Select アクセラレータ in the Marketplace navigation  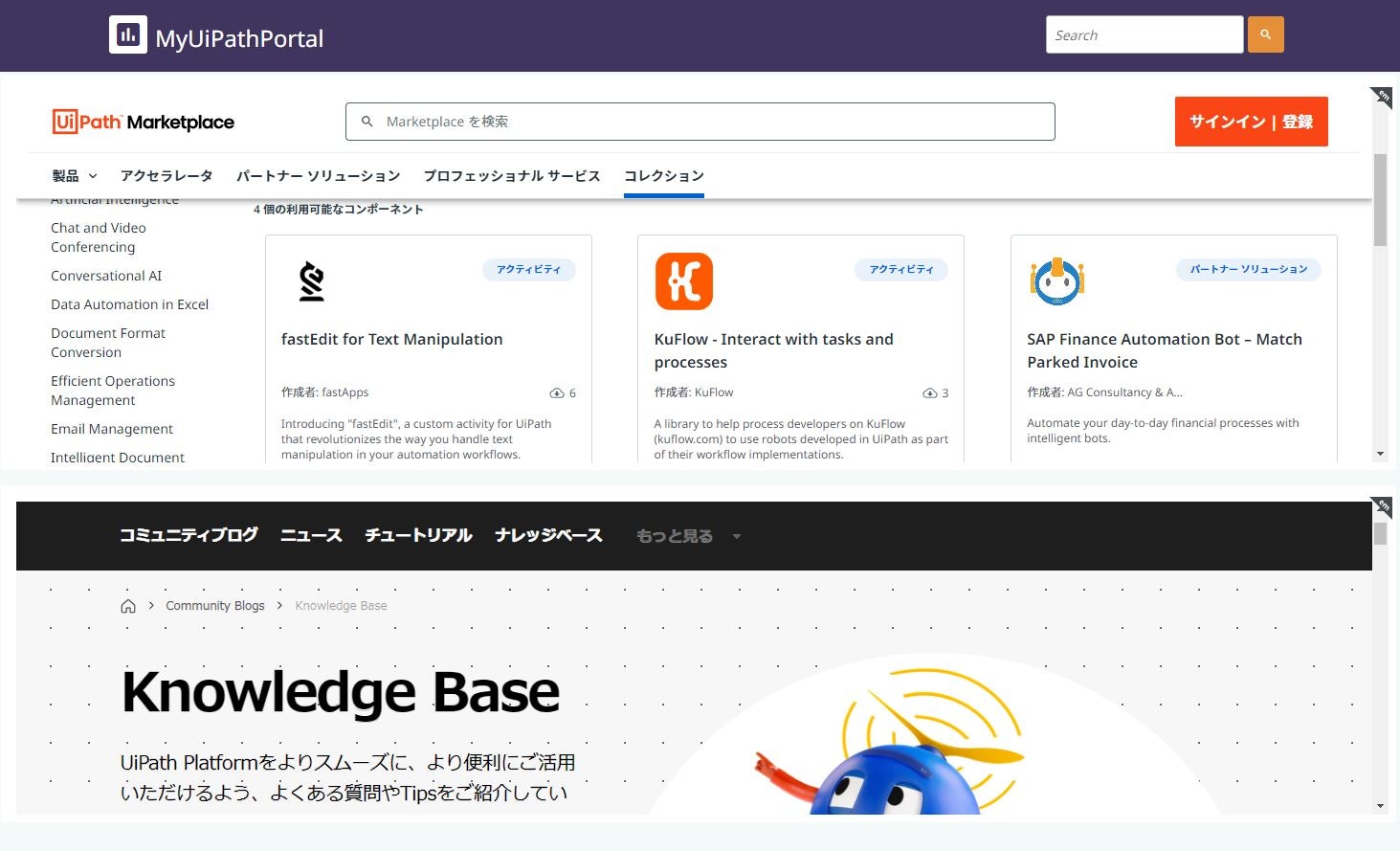pyautogui.click(x=167, y=176)
